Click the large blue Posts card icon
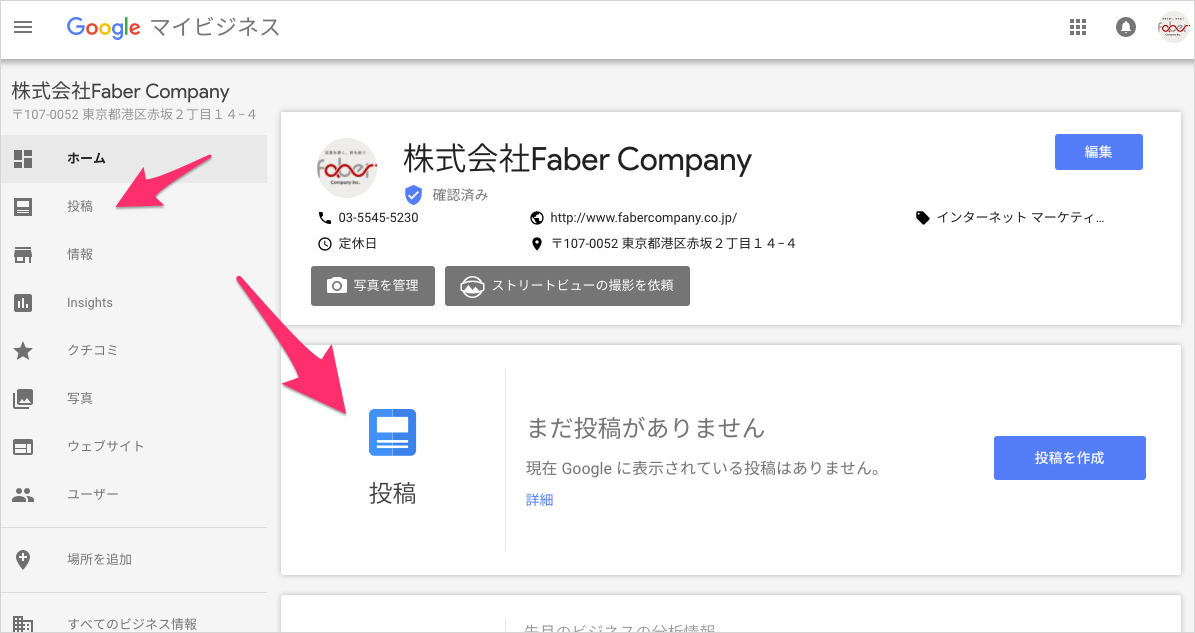The width and height of the screenshot is (1195, 633). pyautogui.click(x=392, y=432)
